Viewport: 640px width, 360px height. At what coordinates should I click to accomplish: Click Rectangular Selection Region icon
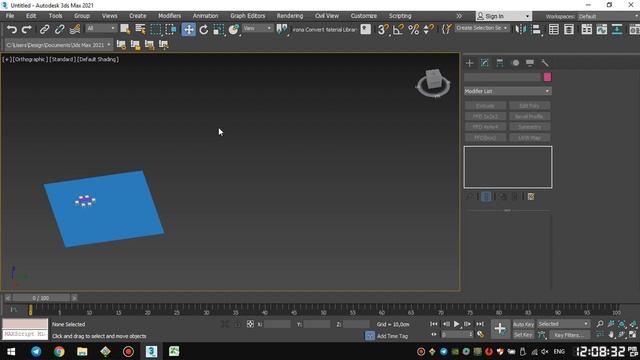(156, 29)
